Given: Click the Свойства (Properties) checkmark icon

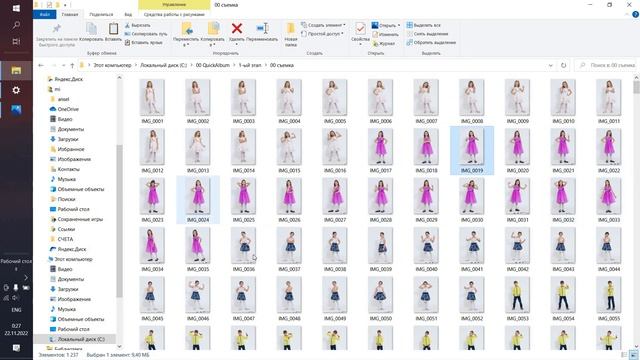Looking at the screenshot, I should (360, 29).
